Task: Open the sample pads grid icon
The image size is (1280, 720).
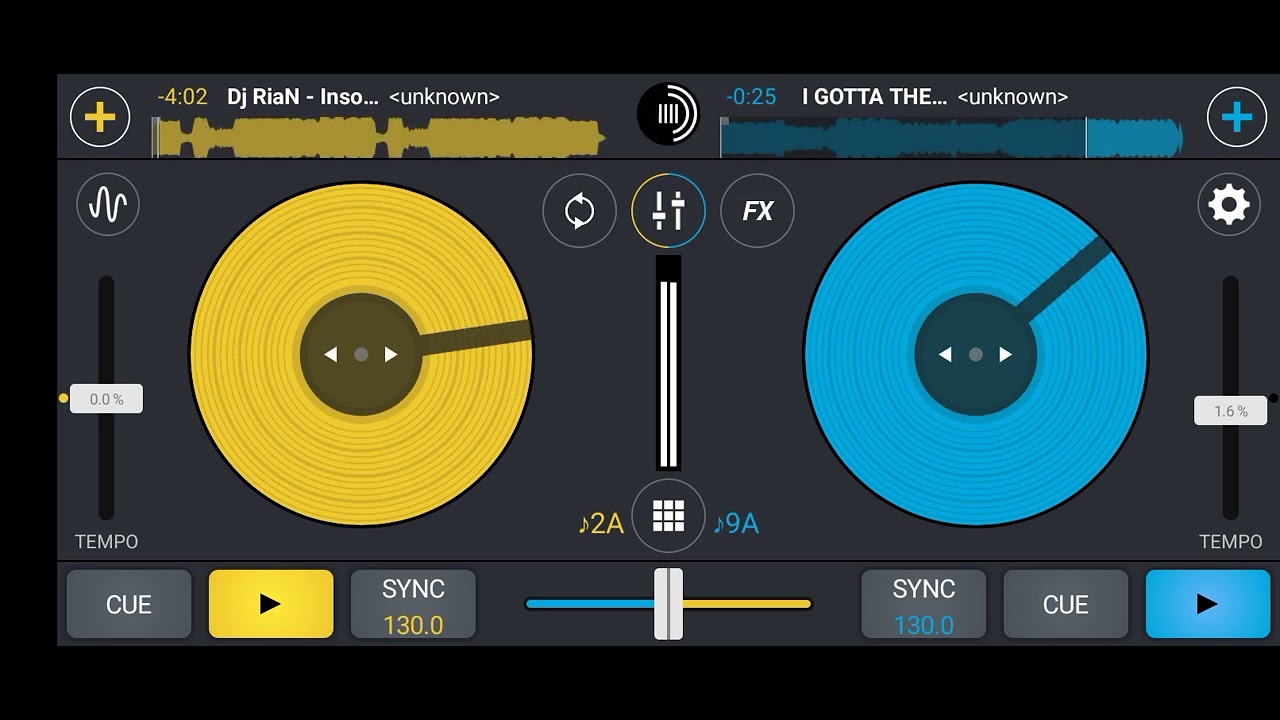Action: [669, 516]
